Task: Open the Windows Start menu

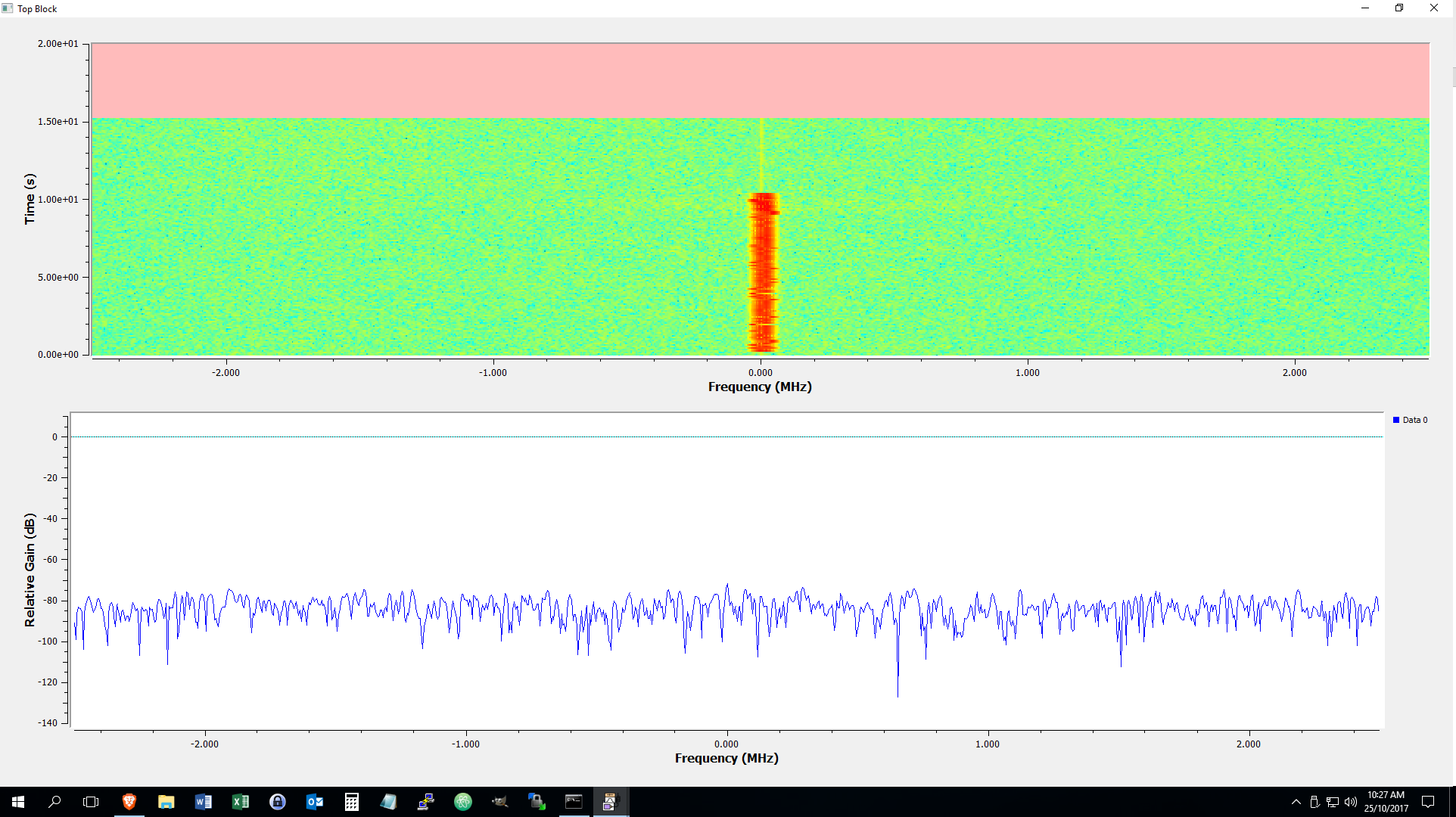Action: pos(18,802)
